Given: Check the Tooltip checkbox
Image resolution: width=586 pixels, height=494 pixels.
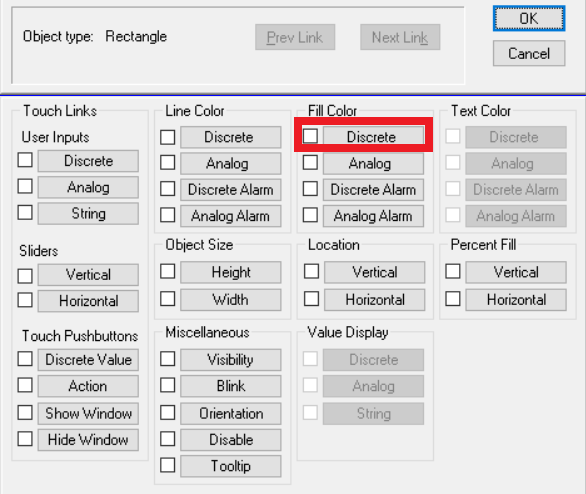Looking at the screenshot, I should coord(167,465).
